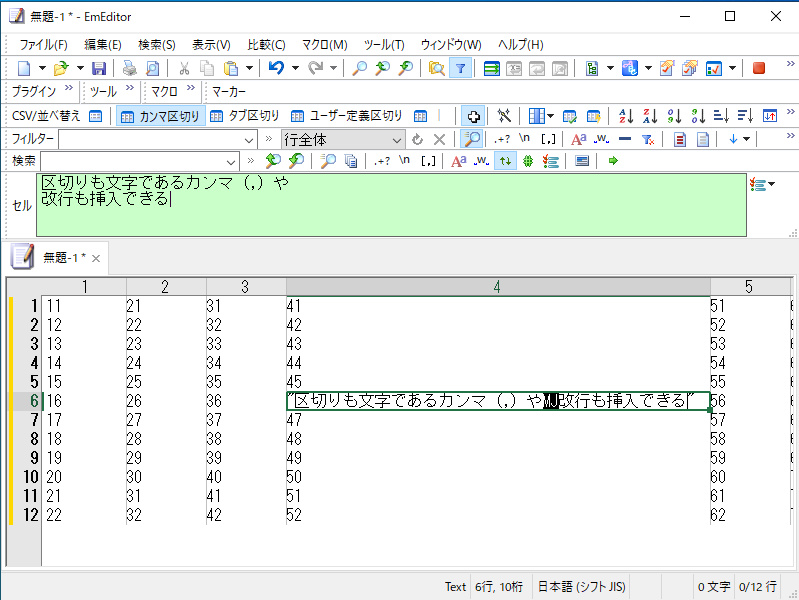Open the ファイル(F) menu

tap(43, 45)
